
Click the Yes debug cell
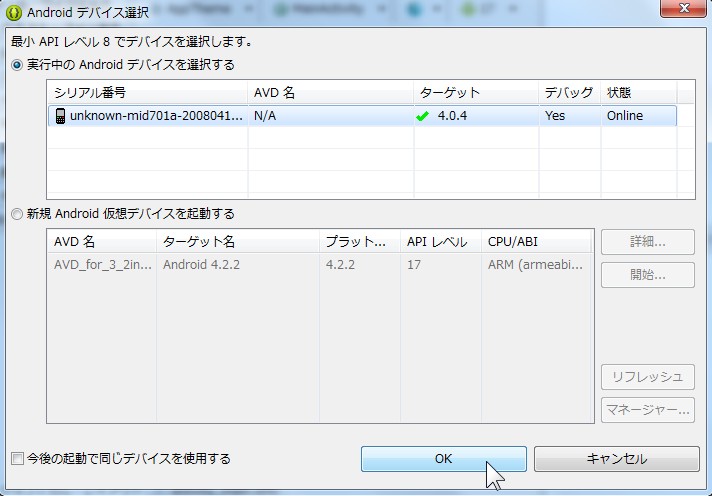point(570,116)
